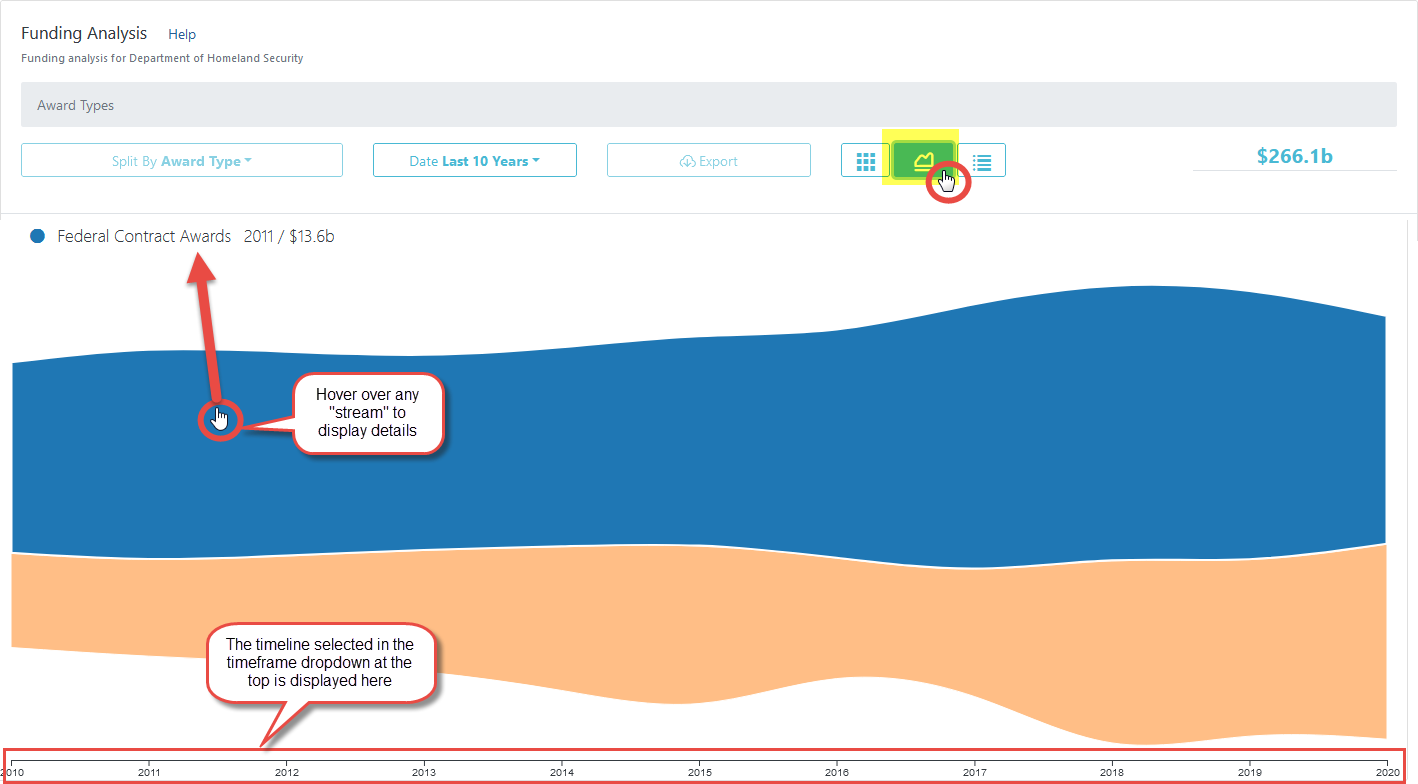Click the Award Types filter field
Image resolution: width=1418 pixels, height=784 pixels.
[x=709, y=105]
